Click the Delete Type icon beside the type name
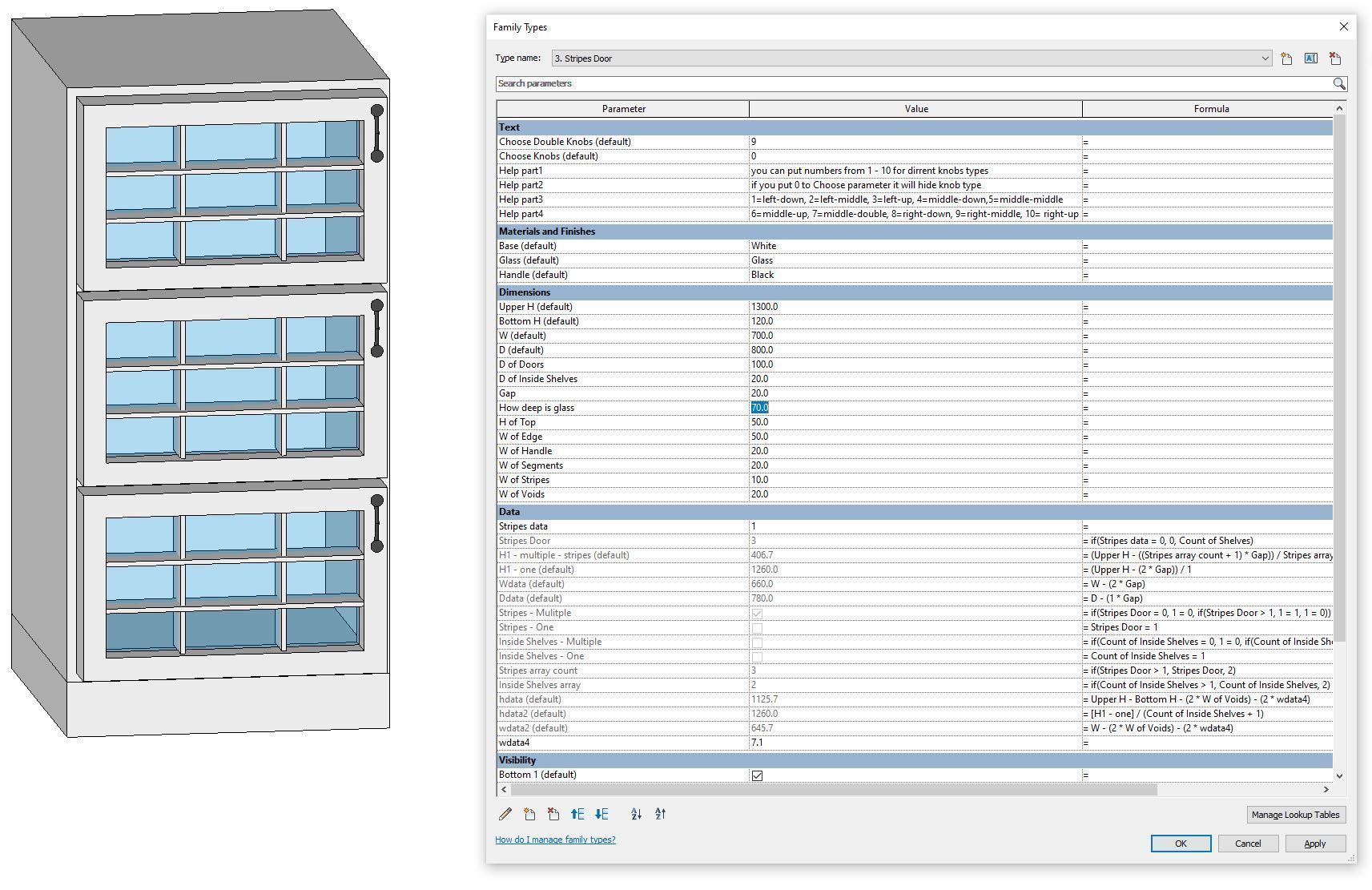Image resolution: width=1372 pixels, height=890 pixels. click(x=1335, y=58)
